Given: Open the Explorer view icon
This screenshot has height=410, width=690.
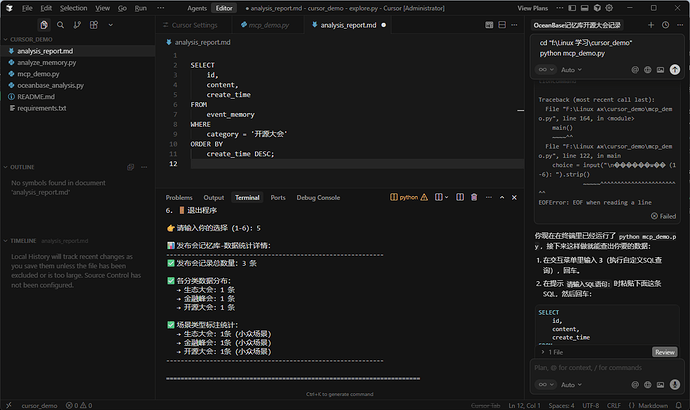Looking at the screenshot, I should (x=45, y=25).
